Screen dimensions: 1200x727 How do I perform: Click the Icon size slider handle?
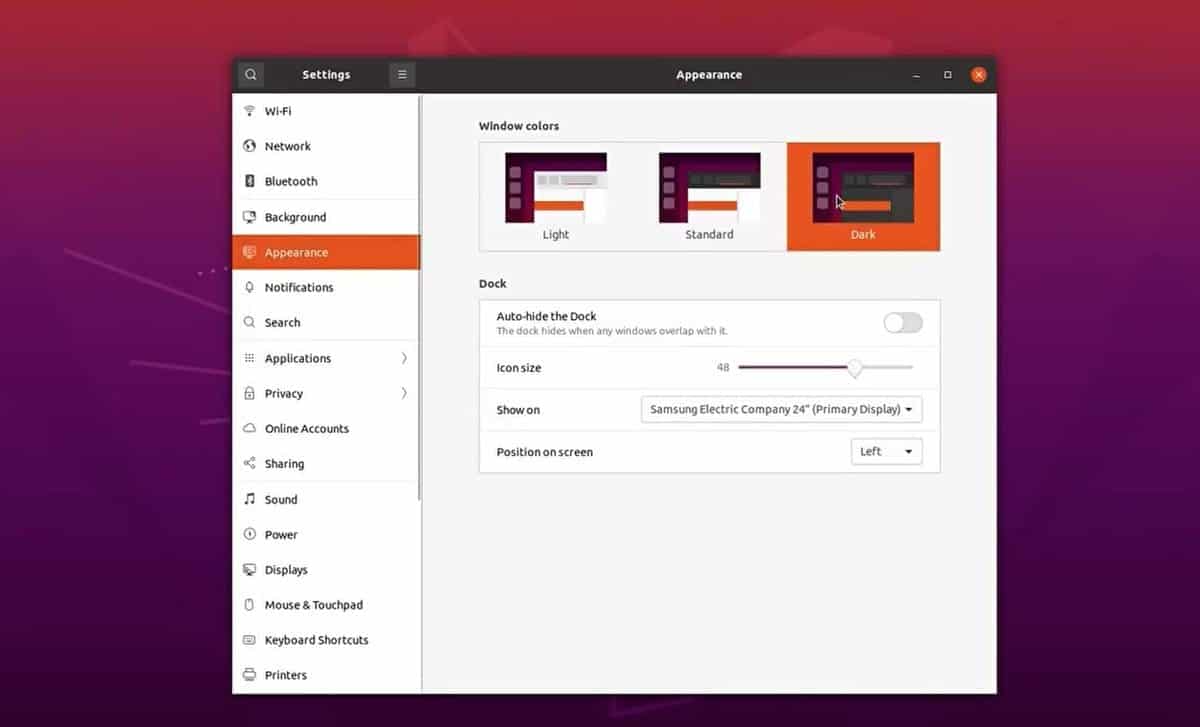tap(855, 368)
